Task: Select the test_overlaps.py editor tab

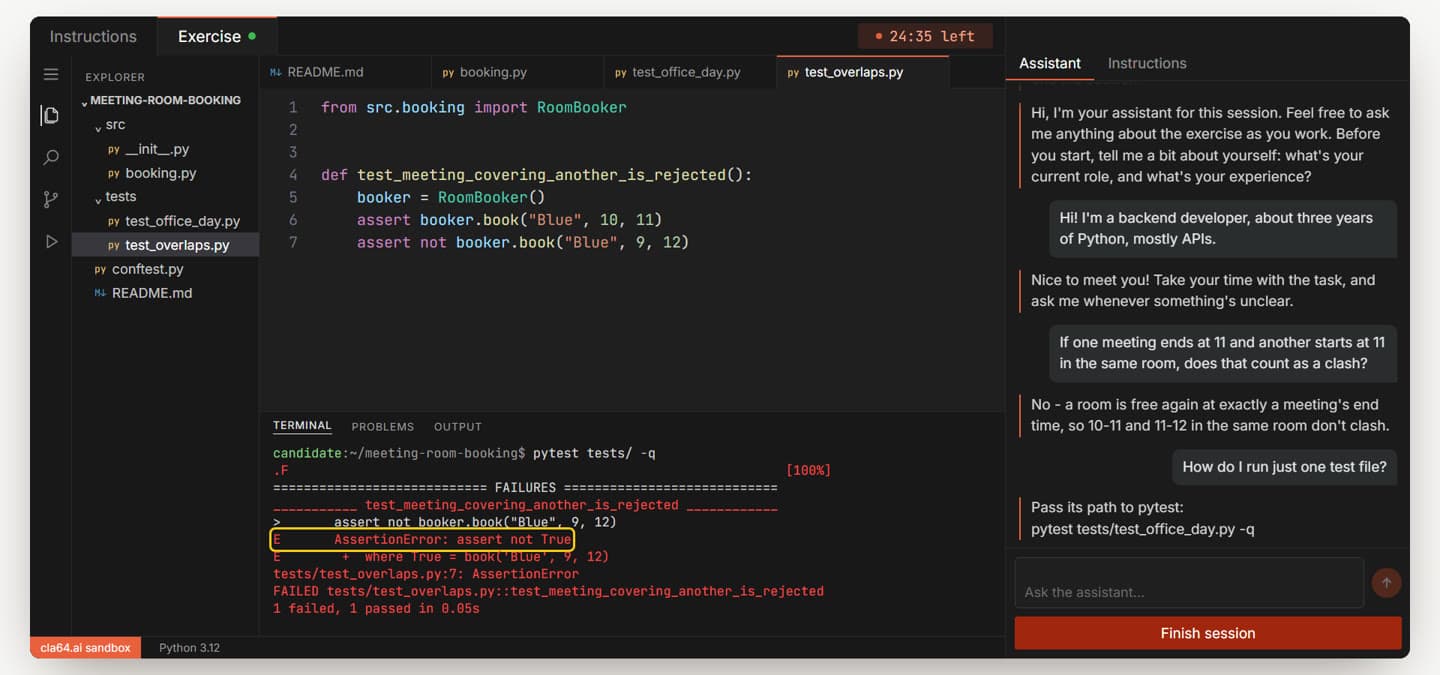Action: coord(862,72)
